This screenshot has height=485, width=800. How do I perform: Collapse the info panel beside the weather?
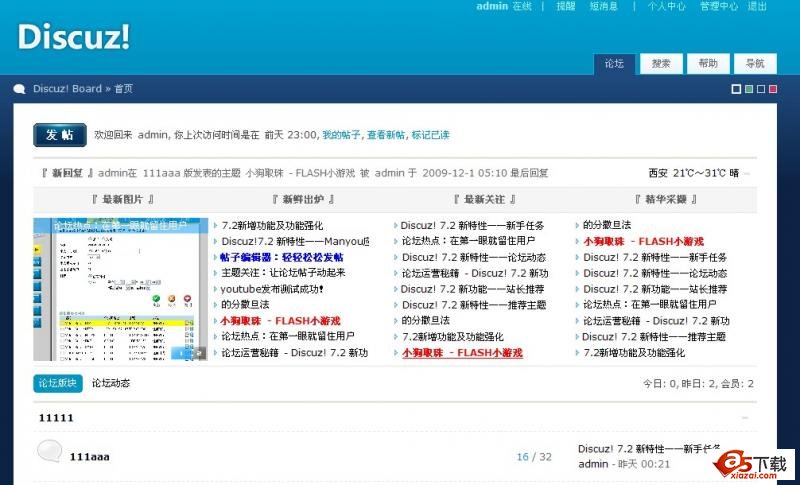tap(747, 173)
